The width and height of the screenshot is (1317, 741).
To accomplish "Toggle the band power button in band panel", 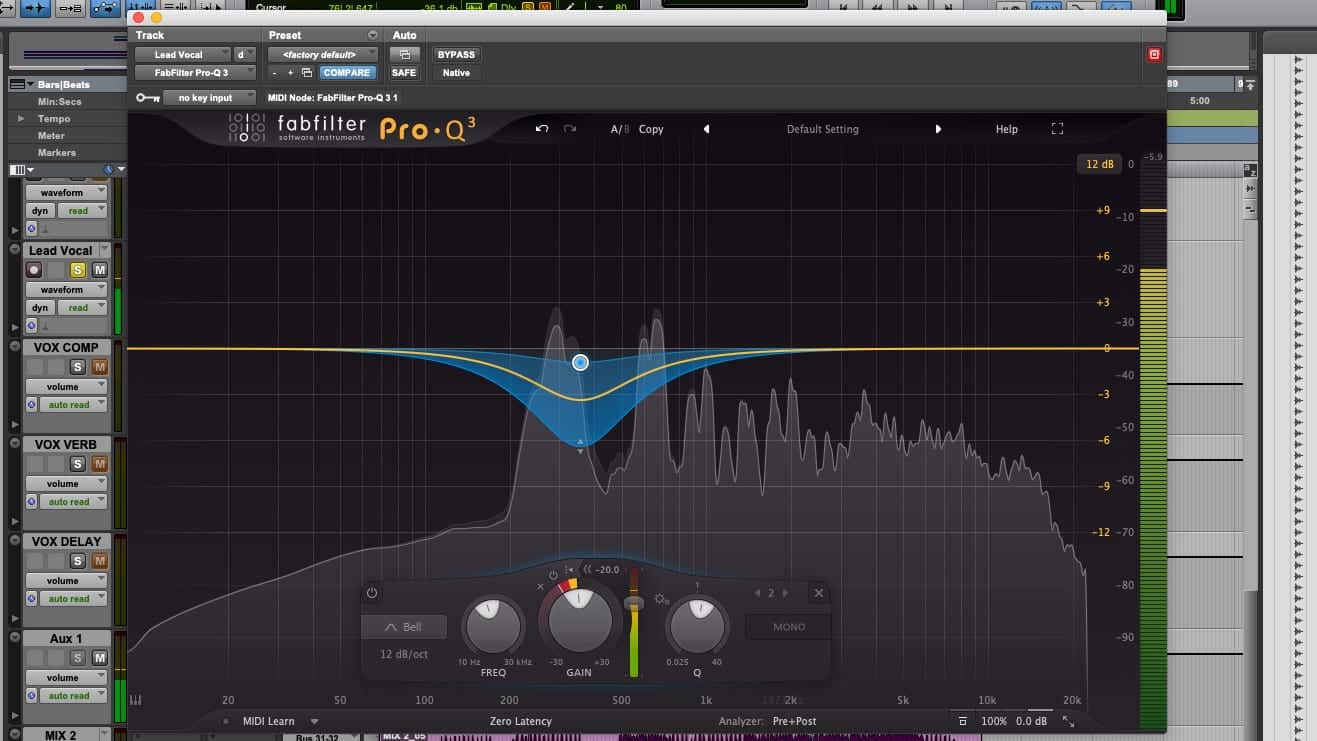I will [372, 593].
